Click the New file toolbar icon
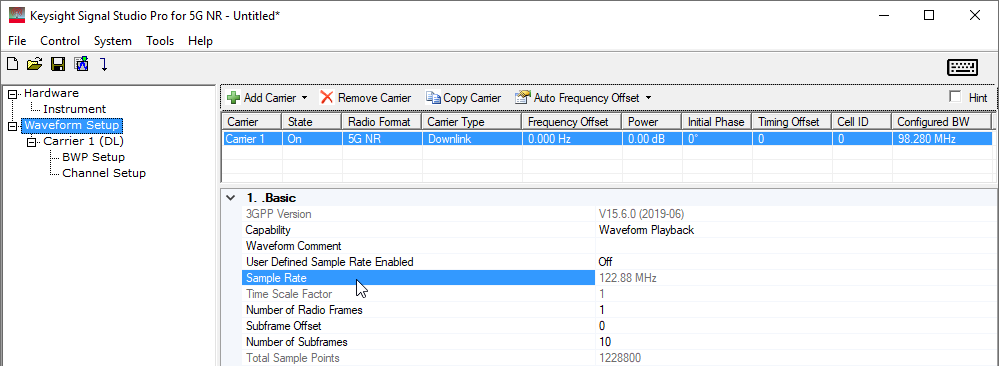 [x=12, y=64]
